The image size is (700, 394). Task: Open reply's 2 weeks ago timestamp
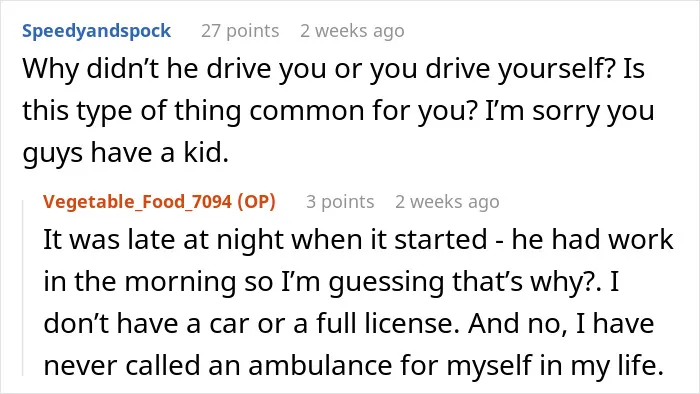(x=447, y=202)
